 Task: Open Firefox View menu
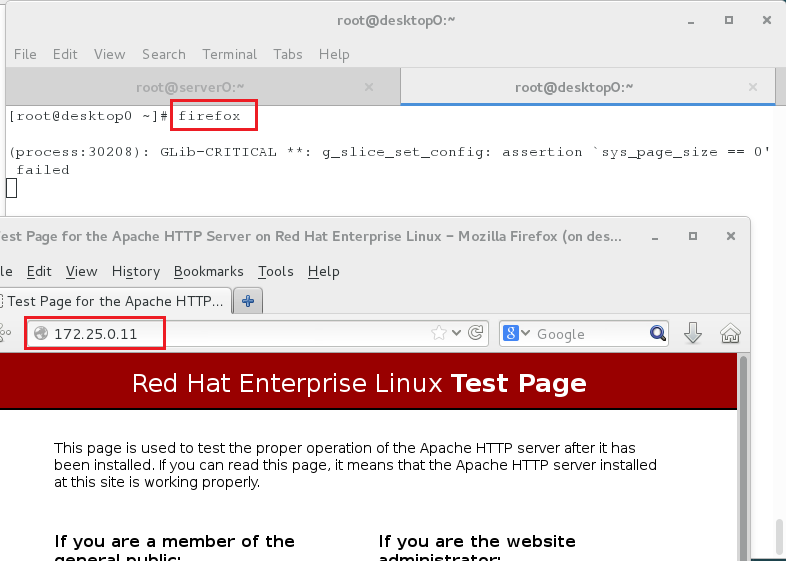click(x=81, y=271)
